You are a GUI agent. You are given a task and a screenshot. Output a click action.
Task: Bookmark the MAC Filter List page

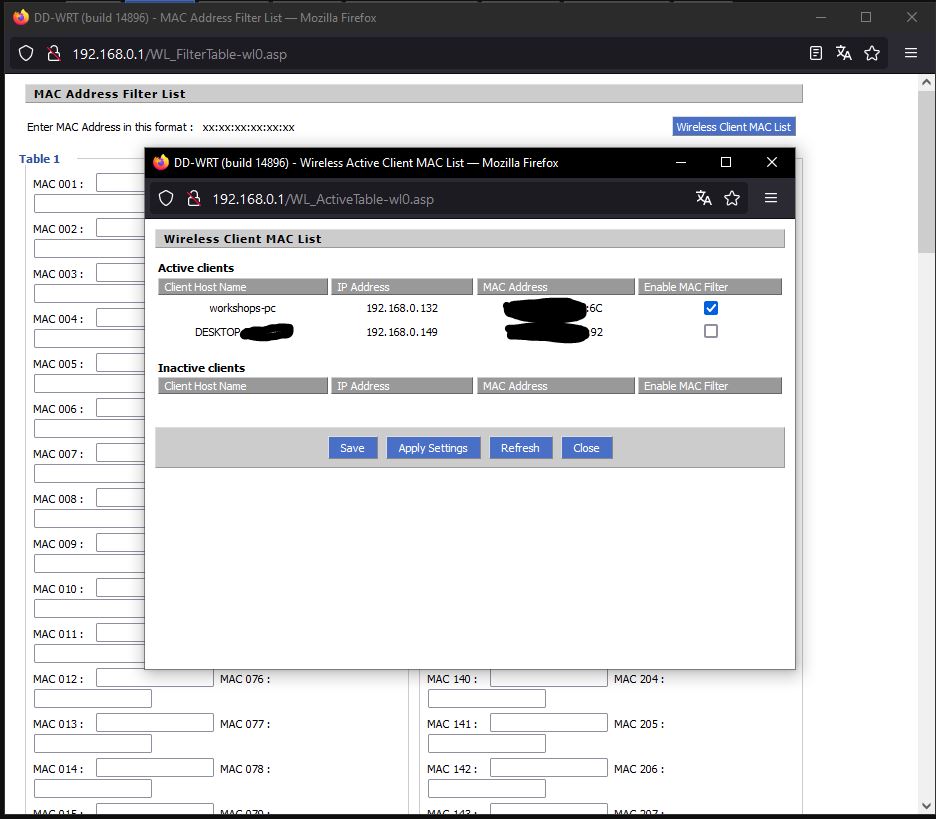point(872,53)
